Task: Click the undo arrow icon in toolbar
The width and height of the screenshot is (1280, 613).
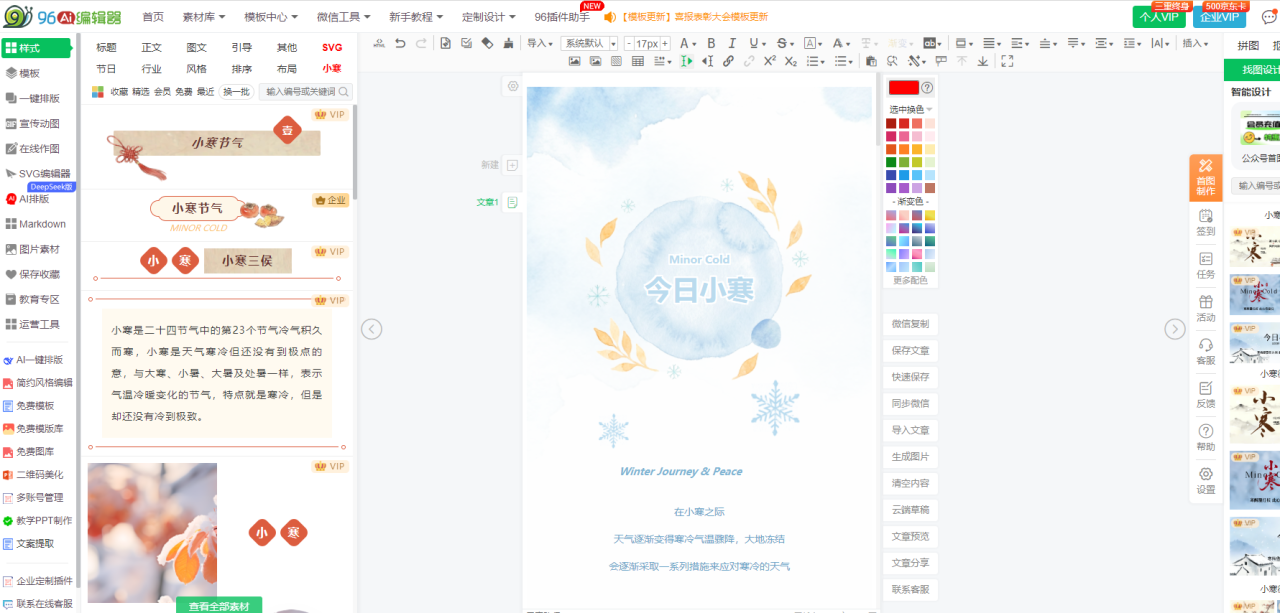Action: [400, 43]
